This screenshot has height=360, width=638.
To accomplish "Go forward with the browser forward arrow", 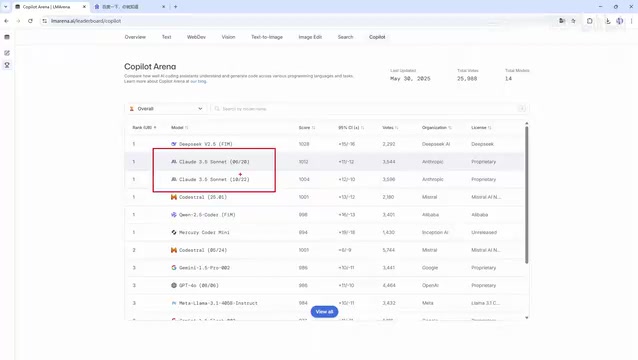I will click(x=18, y=21).
